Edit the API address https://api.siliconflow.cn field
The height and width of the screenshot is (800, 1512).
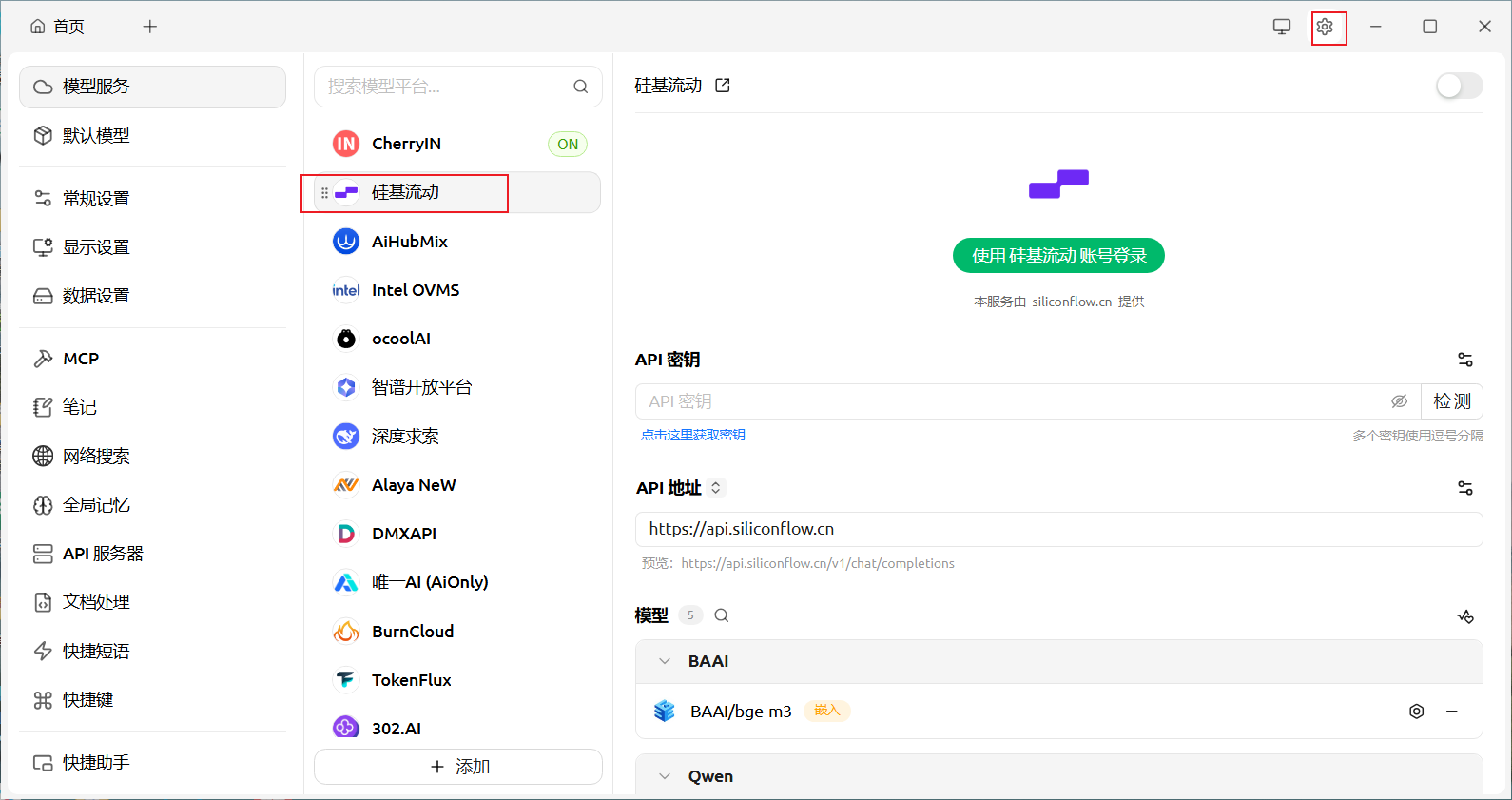(x=1058, y=529)
